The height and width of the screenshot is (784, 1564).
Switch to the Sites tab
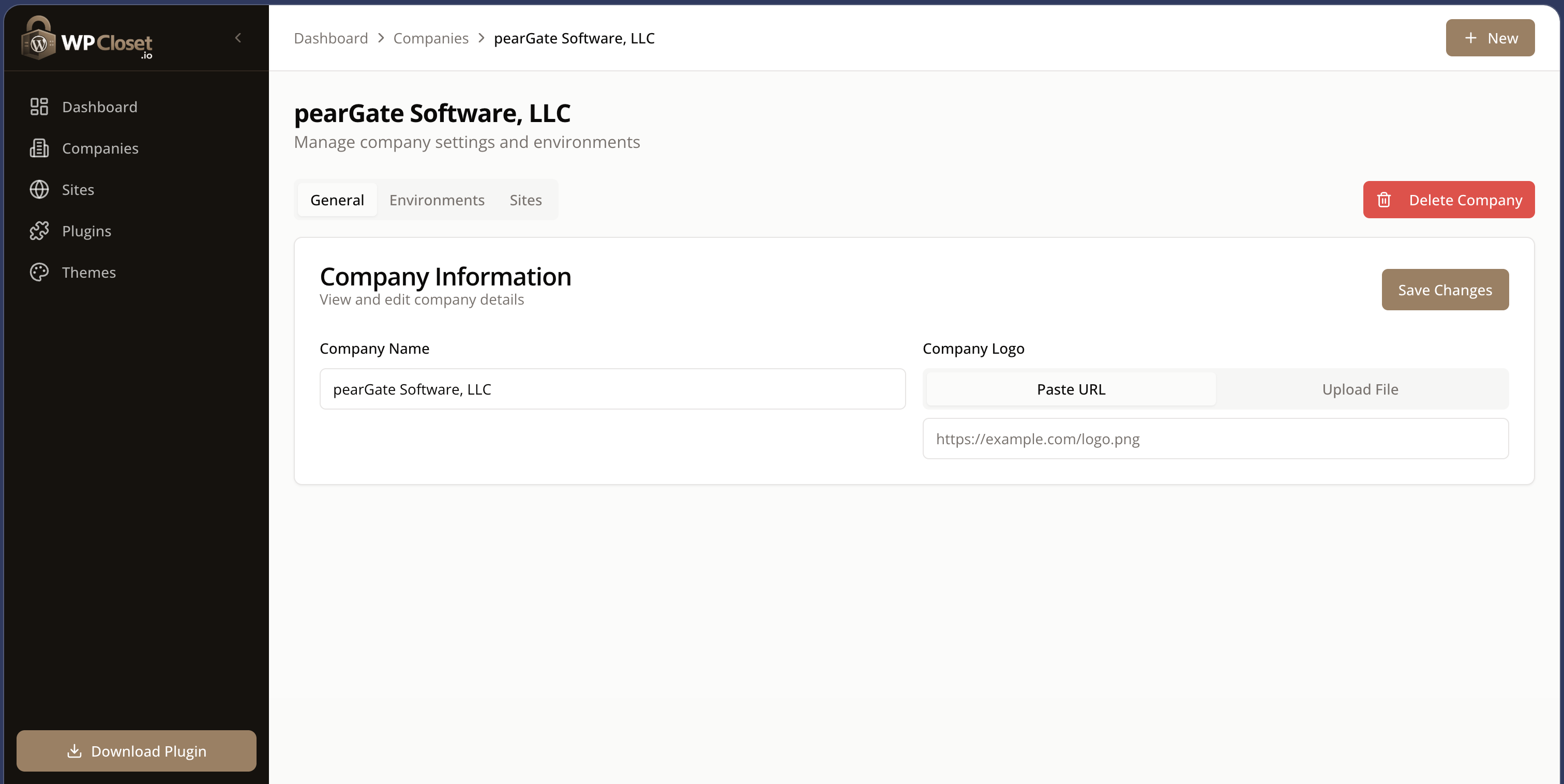525,200
